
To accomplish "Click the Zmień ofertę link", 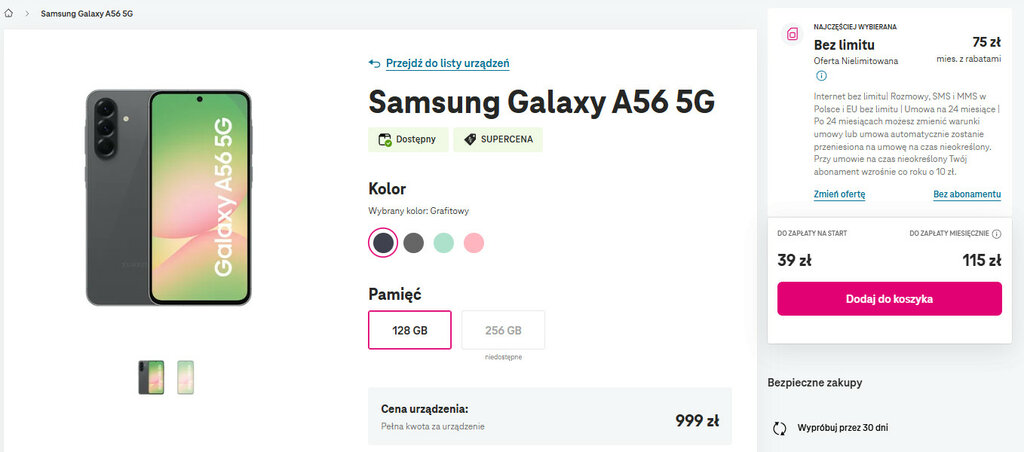I will point(840,194).
